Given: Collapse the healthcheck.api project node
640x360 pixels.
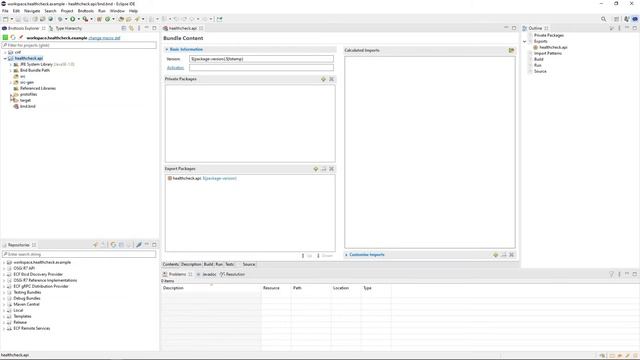Looking at the screenshot, I should [x=5, y=58].
